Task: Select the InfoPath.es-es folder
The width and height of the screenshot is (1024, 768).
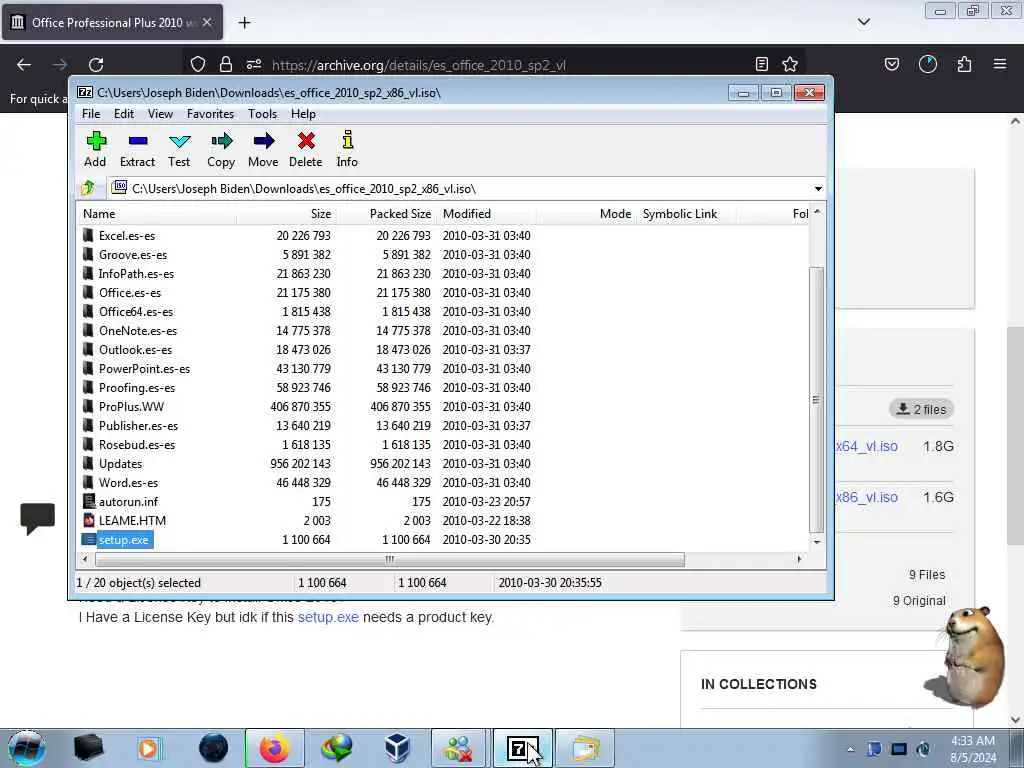Action: 136,274
